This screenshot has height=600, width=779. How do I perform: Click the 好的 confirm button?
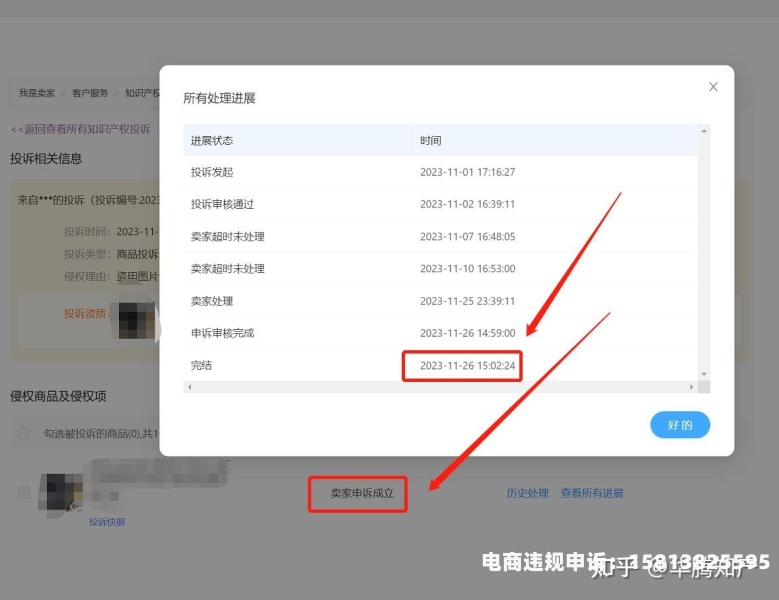tap(680, 425)
